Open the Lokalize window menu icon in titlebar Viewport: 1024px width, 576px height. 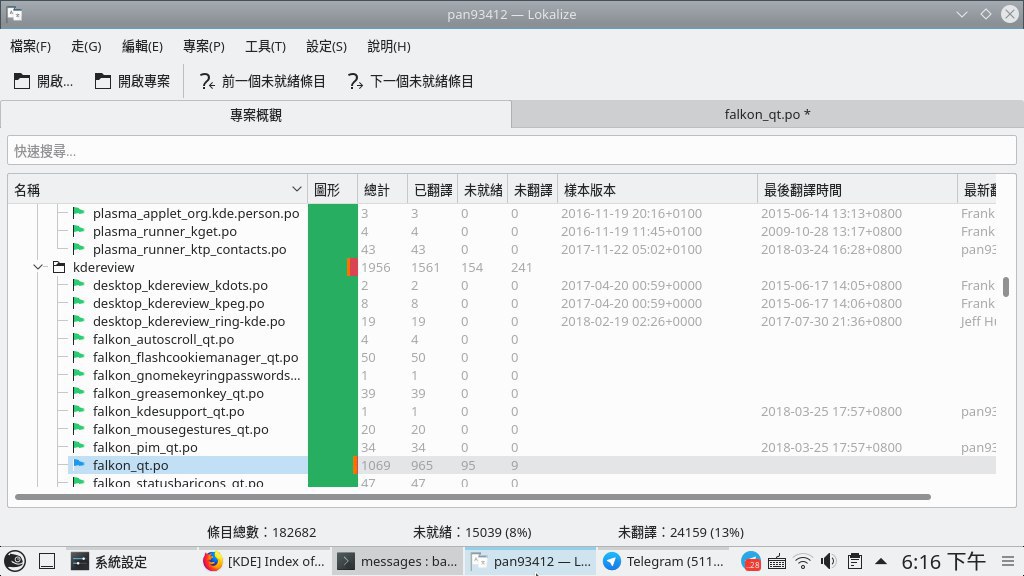[x=14, y=14]
